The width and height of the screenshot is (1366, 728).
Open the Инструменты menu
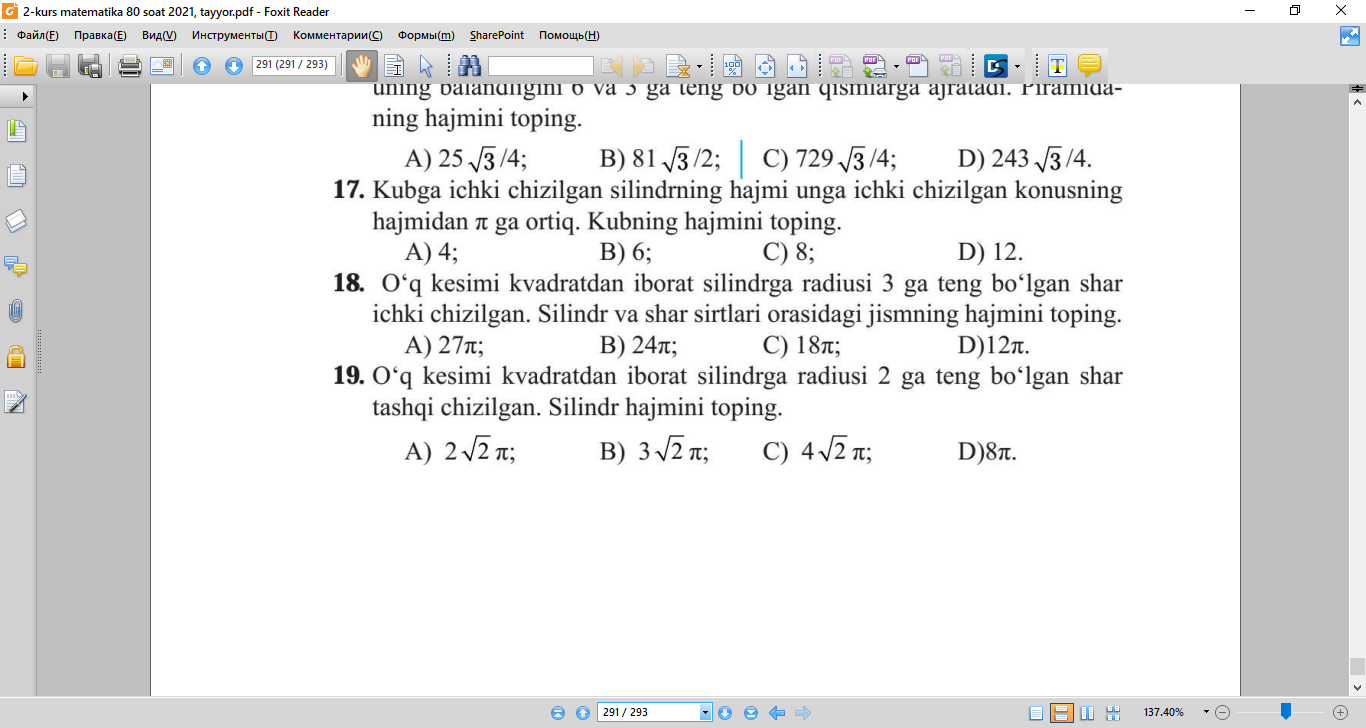click(x=235, y=35)
